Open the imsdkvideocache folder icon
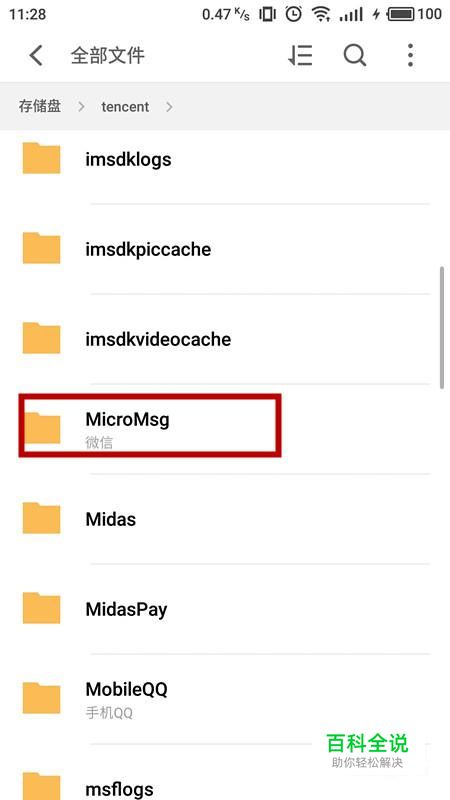The height and width of the screenshot is (800, 450). [x=41, y=338]
